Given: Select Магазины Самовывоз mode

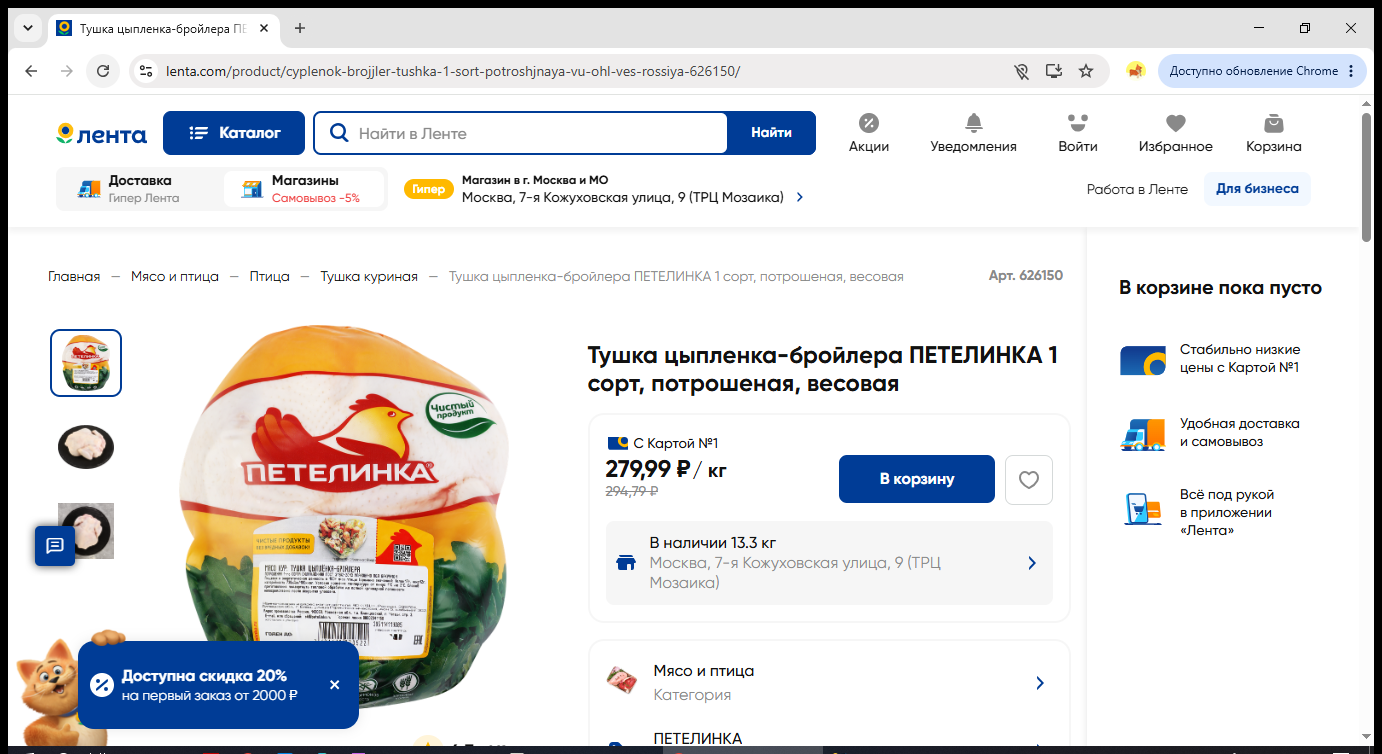Looking at the screenshot, I should 304,188.
